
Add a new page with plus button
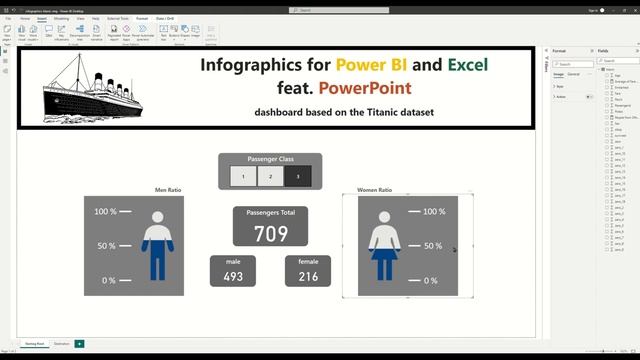(x=79, y=344)
